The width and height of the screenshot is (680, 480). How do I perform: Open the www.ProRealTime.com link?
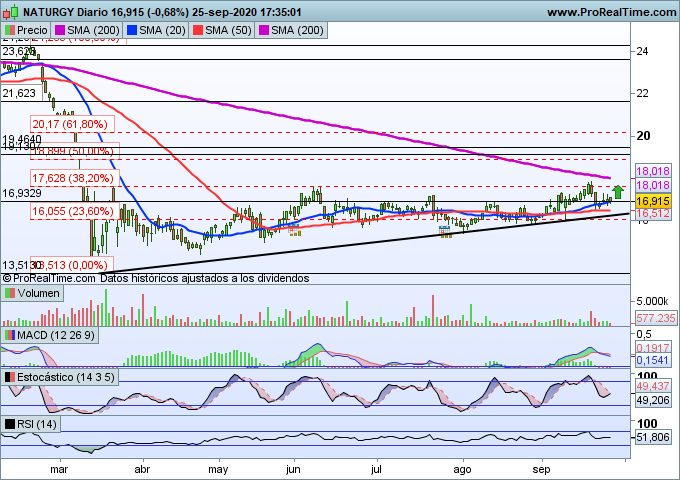pos(610,11)
